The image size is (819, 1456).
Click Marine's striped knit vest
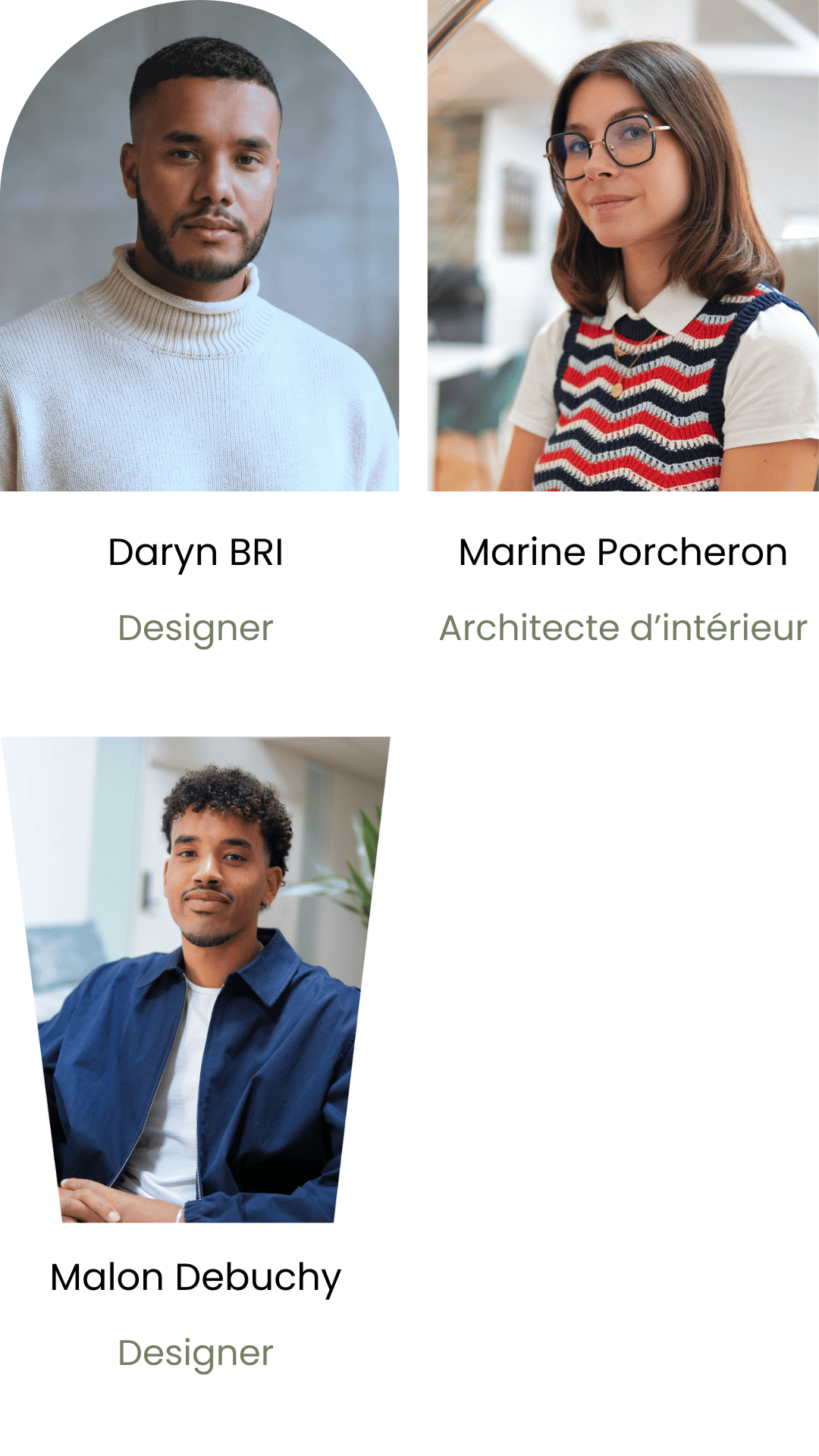coord(645,402)
